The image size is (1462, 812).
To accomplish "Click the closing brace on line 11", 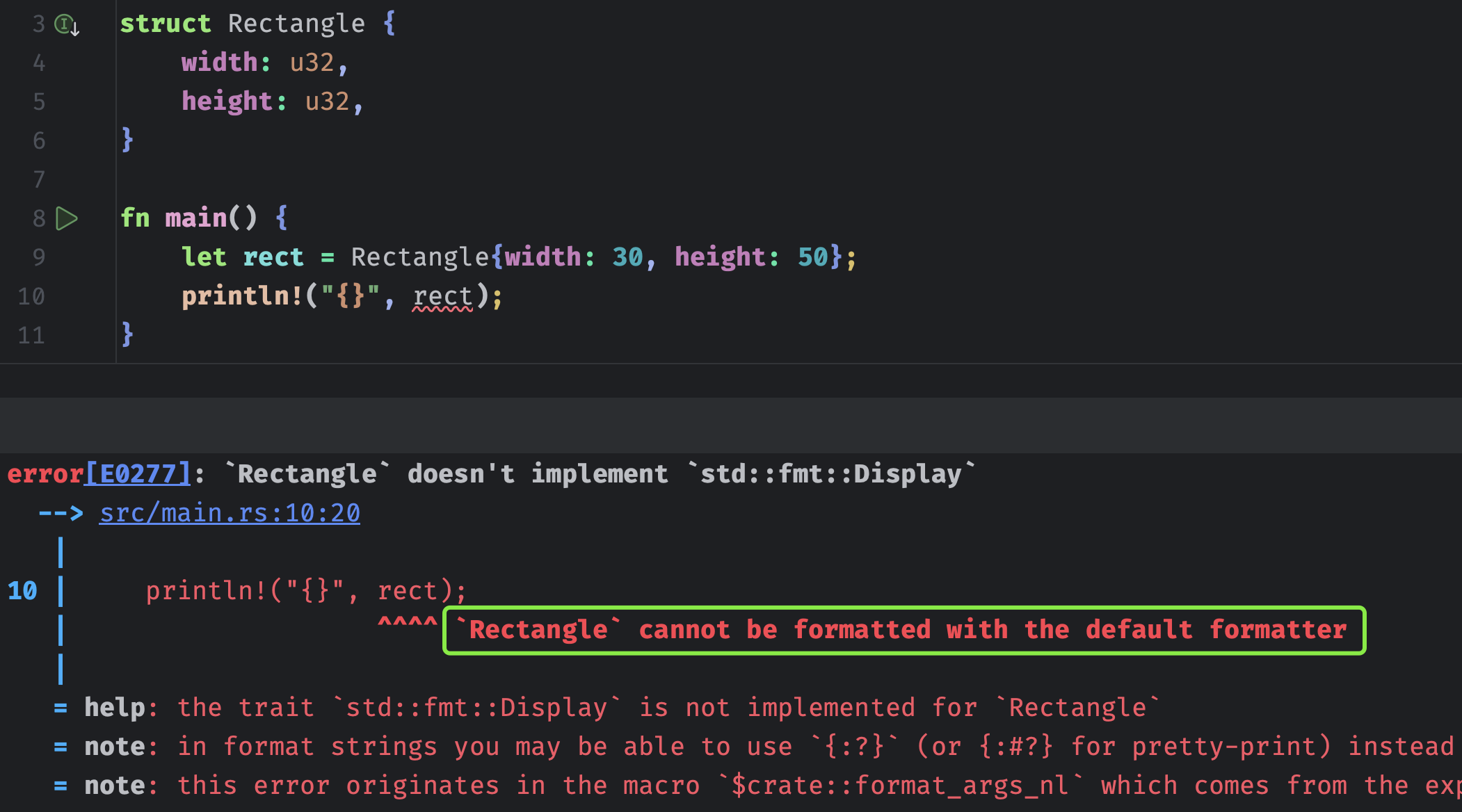I will coord(127,334).
